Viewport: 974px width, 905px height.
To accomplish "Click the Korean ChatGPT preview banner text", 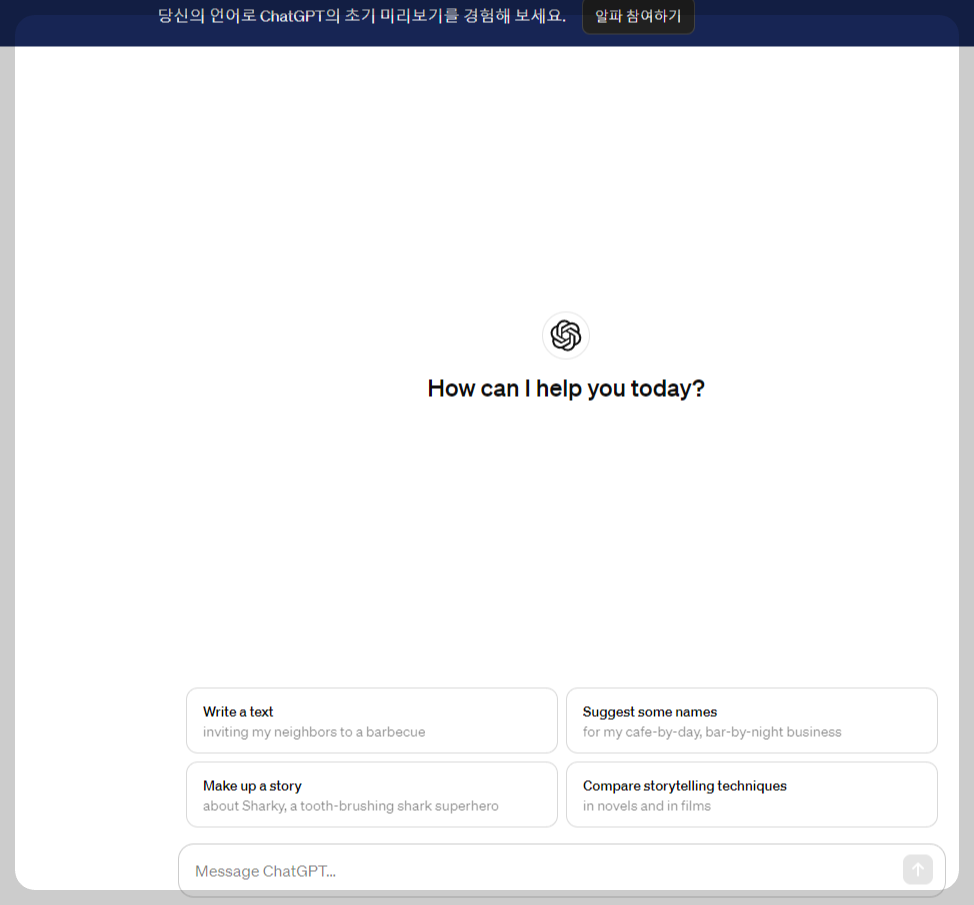I will tap(362, 16).
